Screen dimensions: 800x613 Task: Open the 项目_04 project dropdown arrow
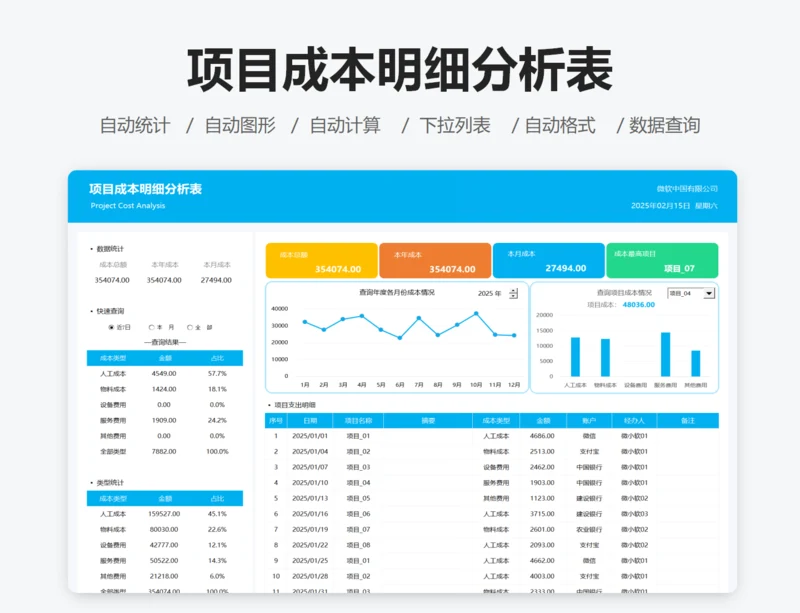pyautogui.click(x=709, y=293)
